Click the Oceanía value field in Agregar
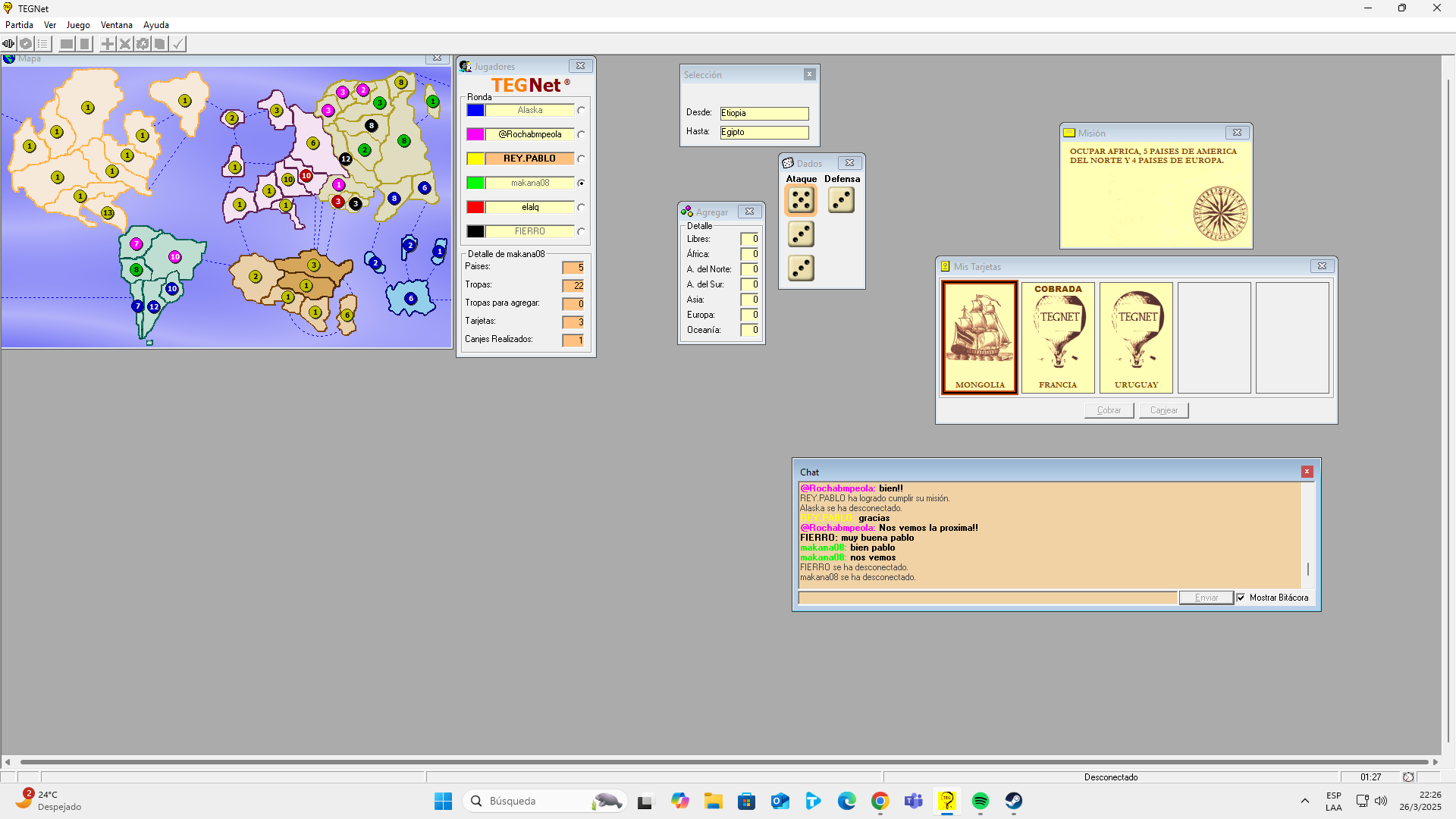This screenshot has width=1456, height=819. point(750,330)
